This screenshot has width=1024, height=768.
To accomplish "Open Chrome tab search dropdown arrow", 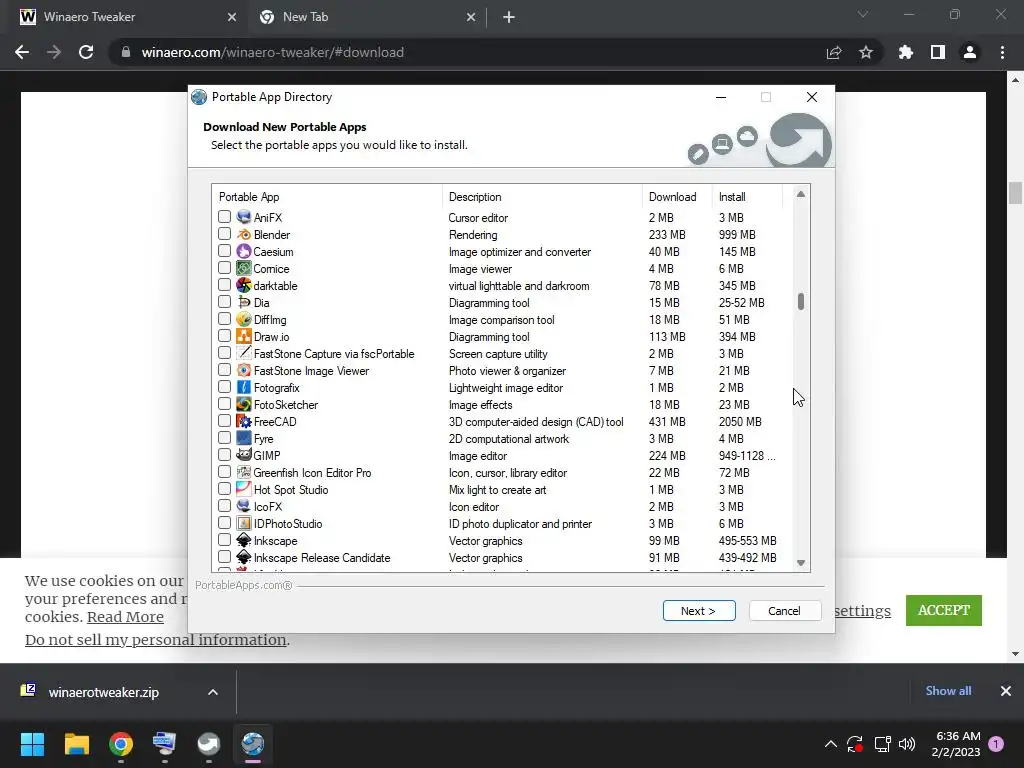I will [x=863, y=14].
